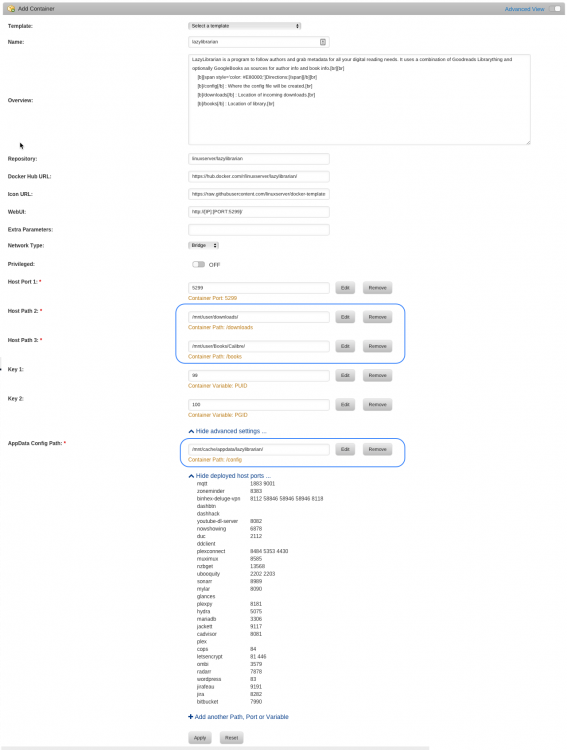
Task: Click Edit for Host Port 1
Action: click(345, 288)
